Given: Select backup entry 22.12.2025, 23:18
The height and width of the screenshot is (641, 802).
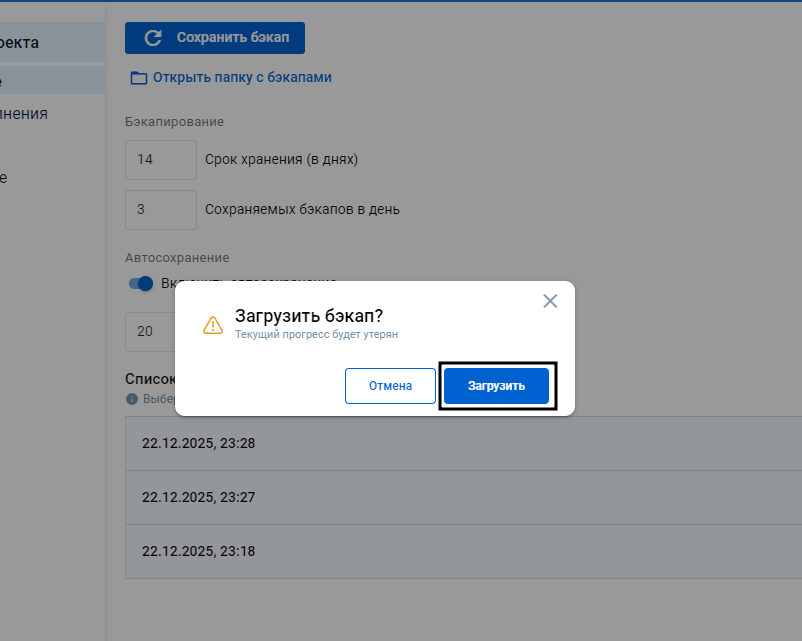Looking at the screenshot, I should [463, 551].
